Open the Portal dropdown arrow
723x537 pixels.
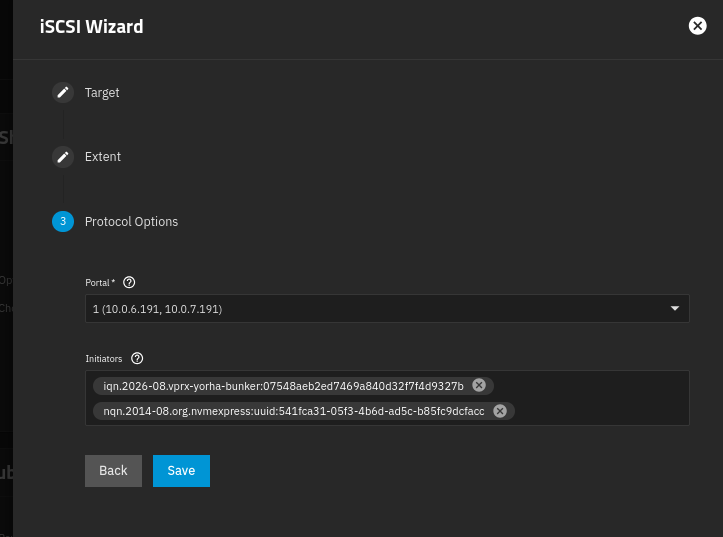[675, 308]
